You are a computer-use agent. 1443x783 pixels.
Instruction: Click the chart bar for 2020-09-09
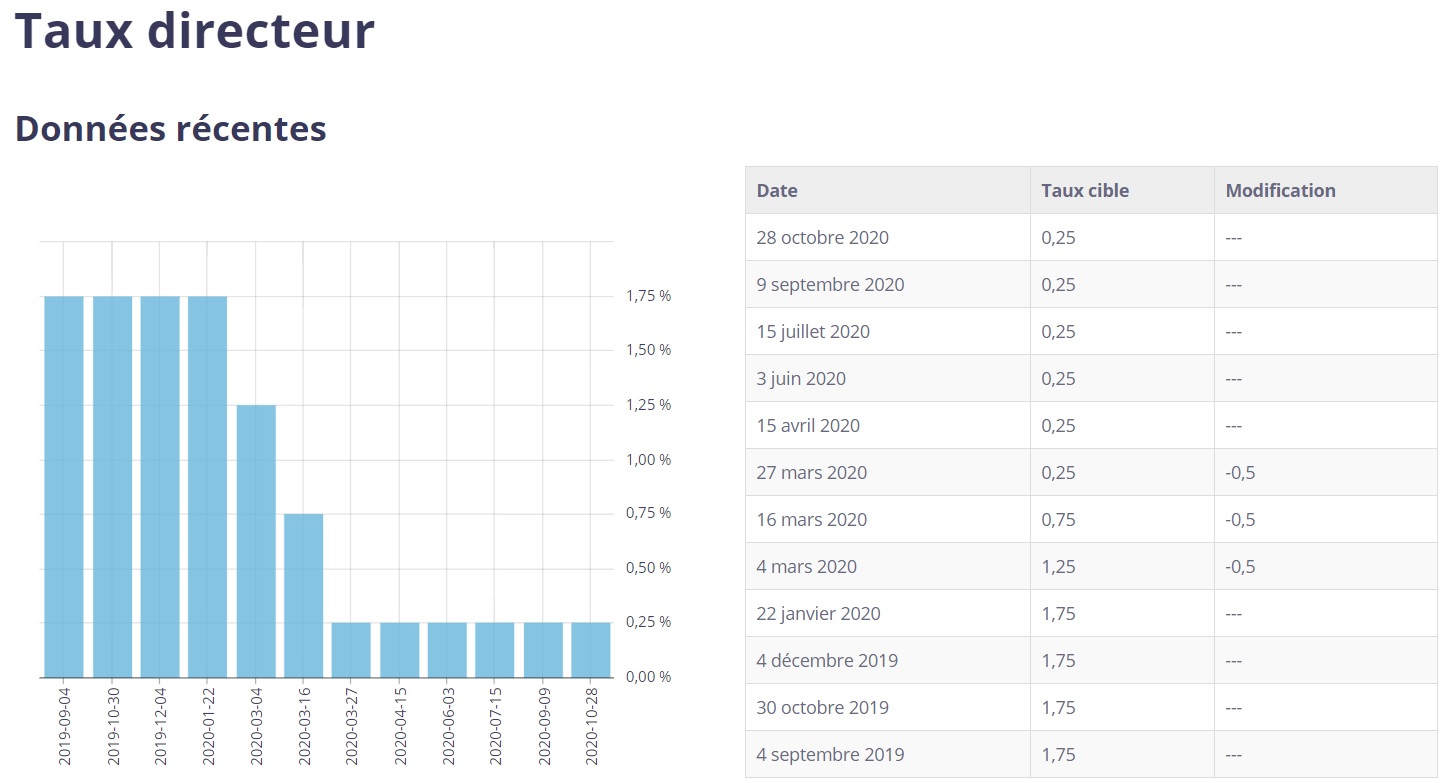[x=543, y=650]
